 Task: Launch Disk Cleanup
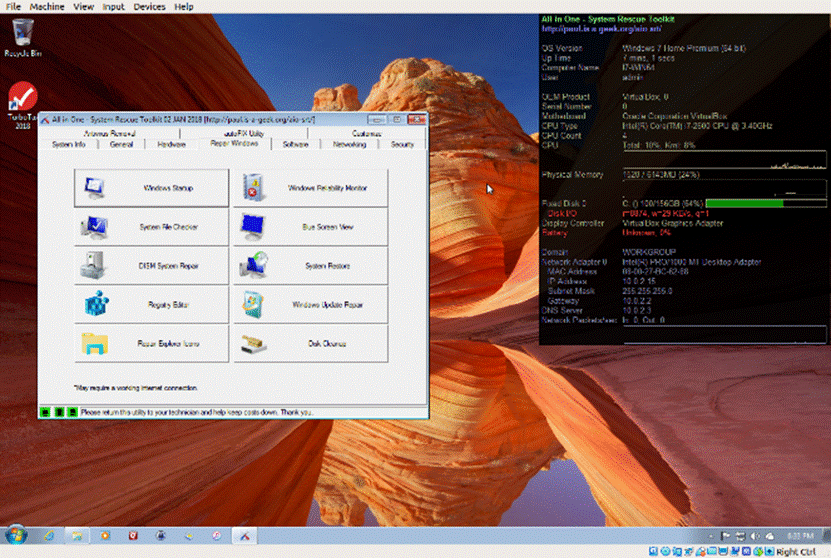pyautogui.click(x=311, y=344)
